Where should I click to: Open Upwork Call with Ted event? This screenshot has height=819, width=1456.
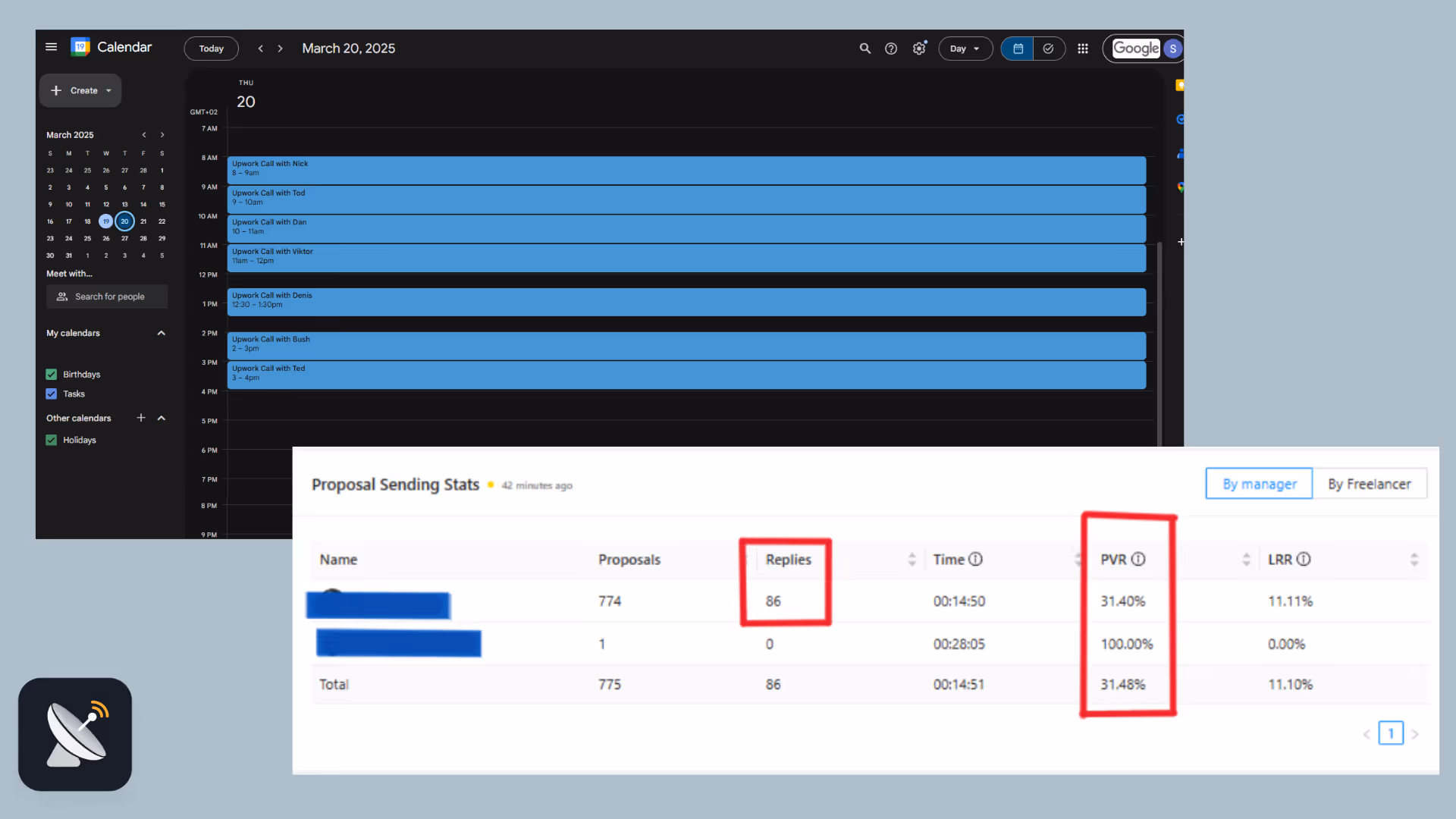[x=686, y=375]
